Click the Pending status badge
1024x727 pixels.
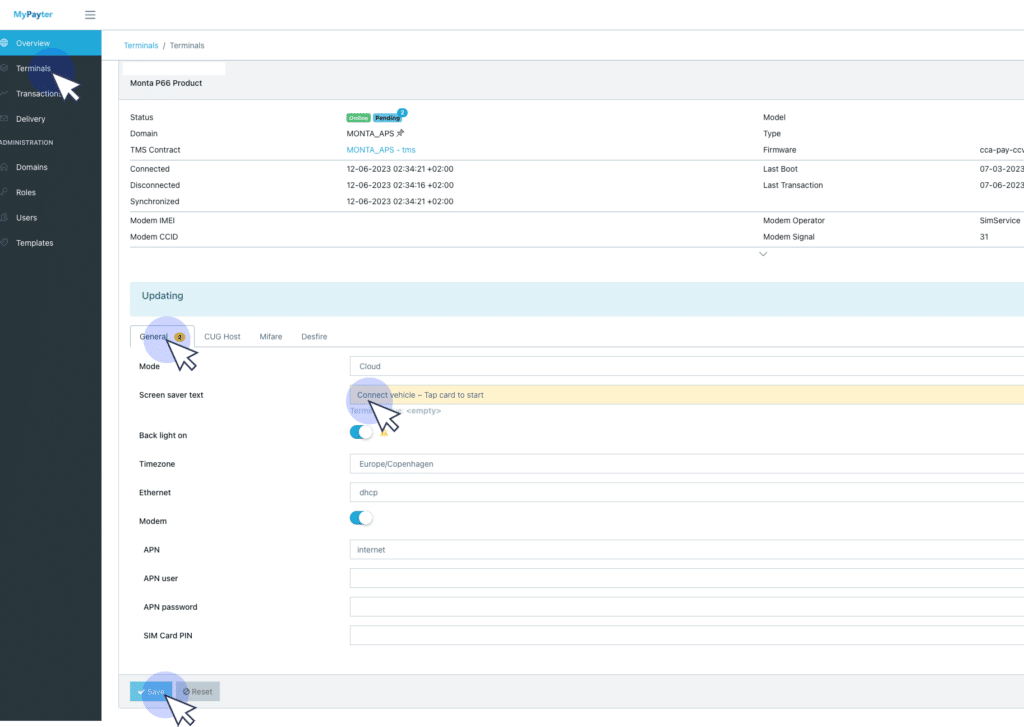point(387,118)
